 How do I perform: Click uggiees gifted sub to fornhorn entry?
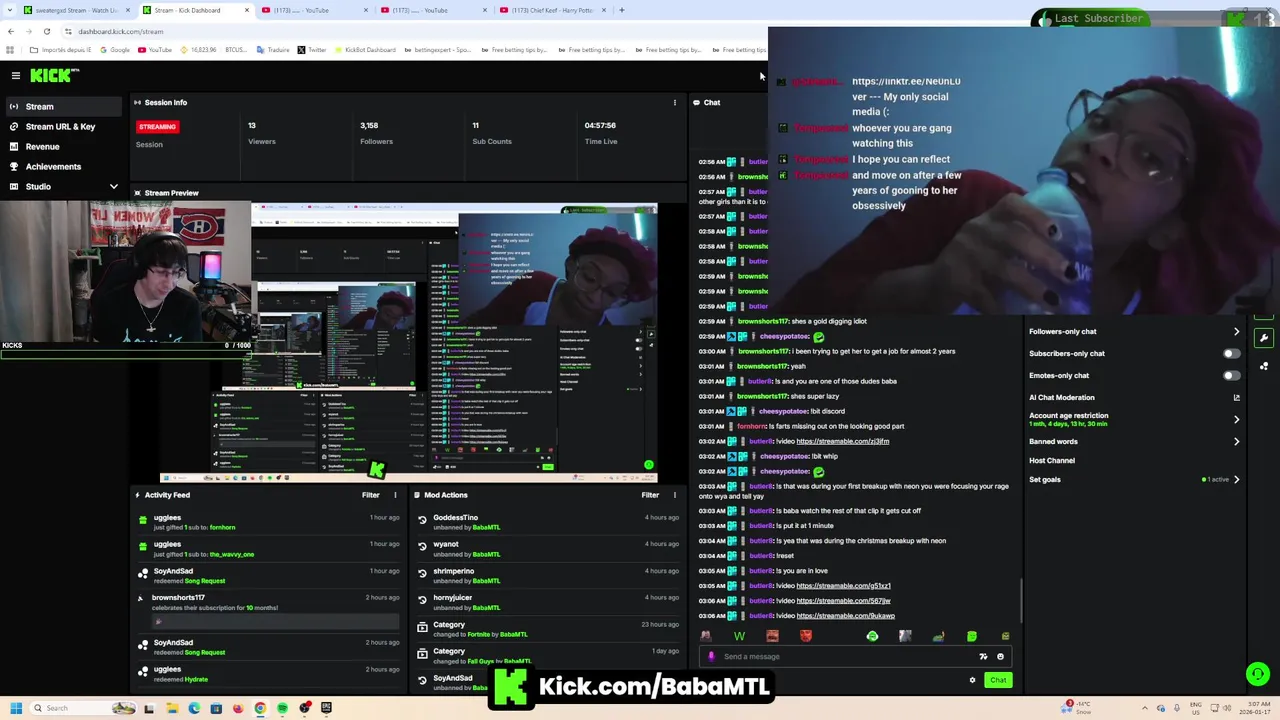tap(270, 522)
